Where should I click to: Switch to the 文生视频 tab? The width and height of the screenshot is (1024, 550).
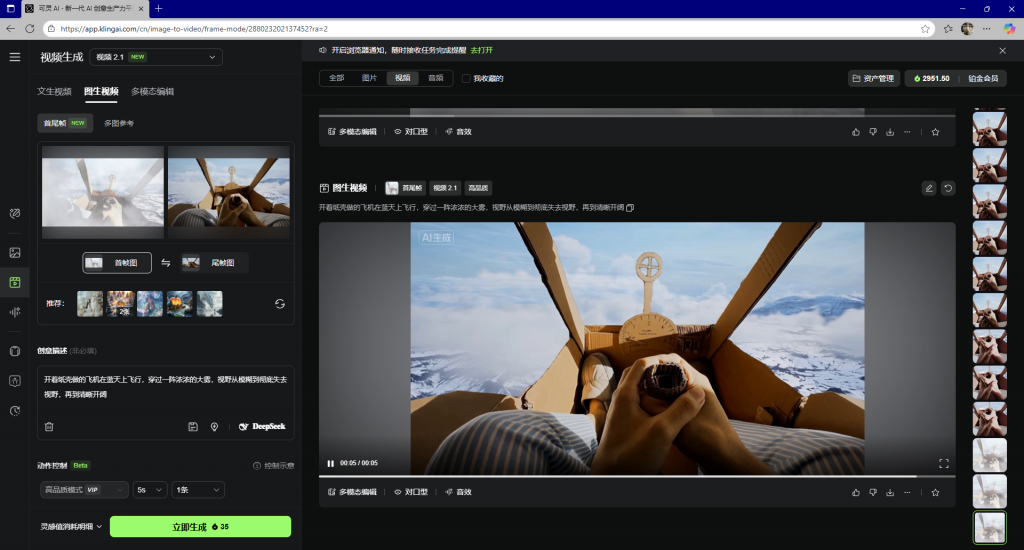55,91
